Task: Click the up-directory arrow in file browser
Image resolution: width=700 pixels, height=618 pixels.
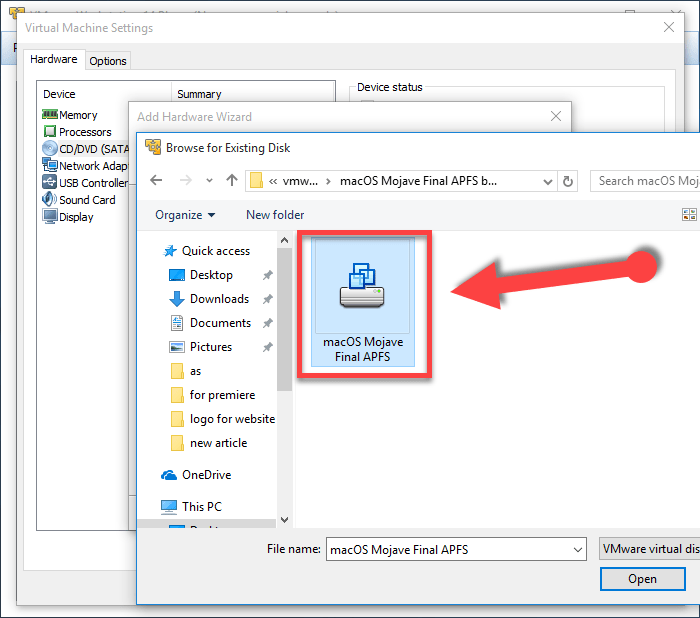Action: click(233, 181)
